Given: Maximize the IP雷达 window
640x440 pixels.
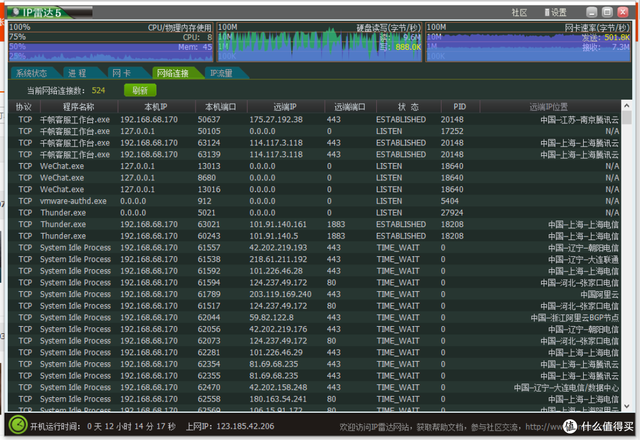Looking at the screenshot, I should coord(607,12).
